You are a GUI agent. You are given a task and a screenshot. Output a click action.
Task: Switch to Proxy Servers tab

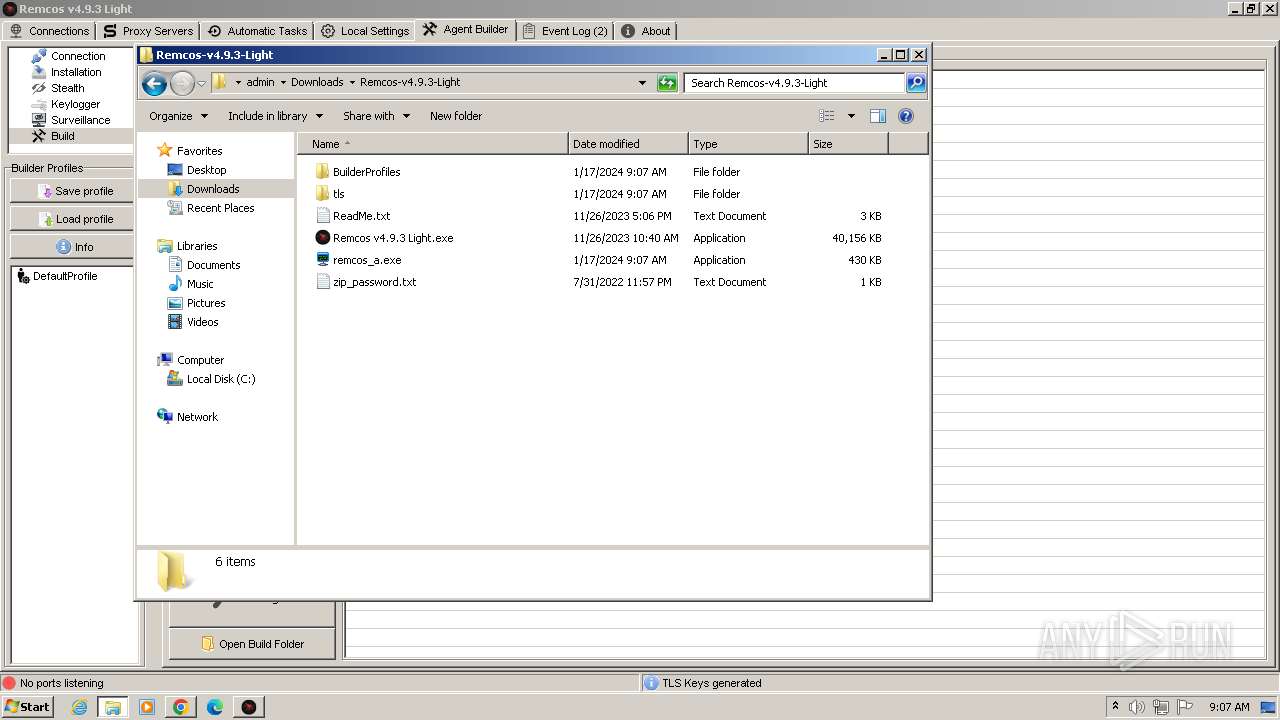148,31
